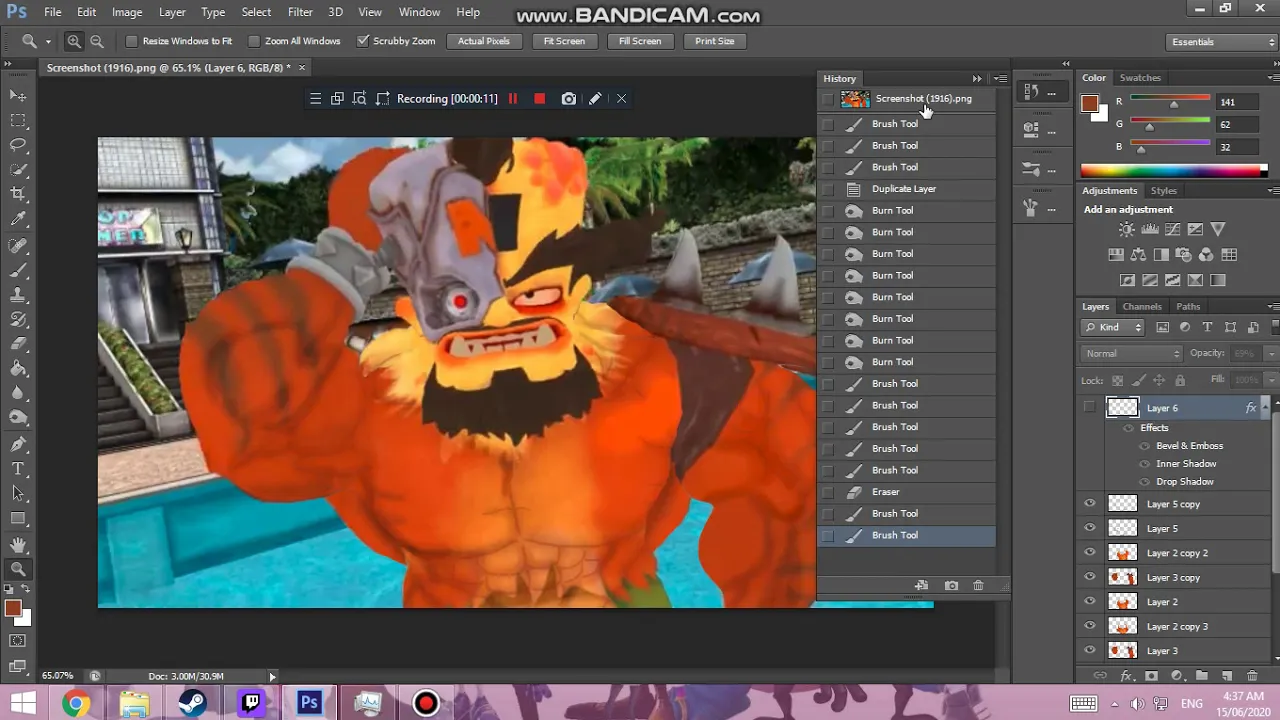Show Layer 6 visibility
This screenshot has width=1280, height=720.
coord(1090,407)
